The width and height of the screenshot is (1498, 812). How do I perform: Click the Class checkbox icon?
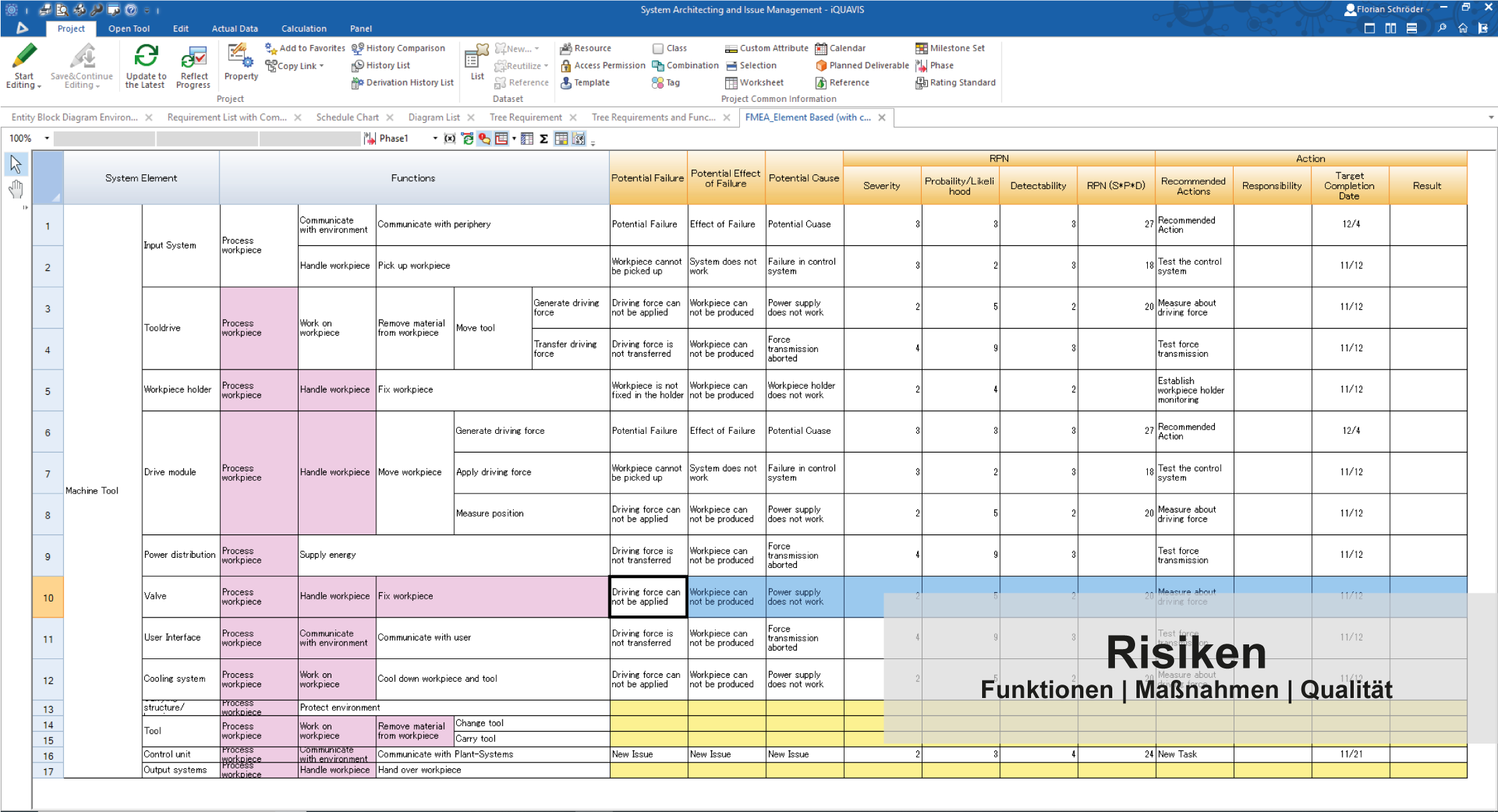pyautogui.click(x=658, y=48)
